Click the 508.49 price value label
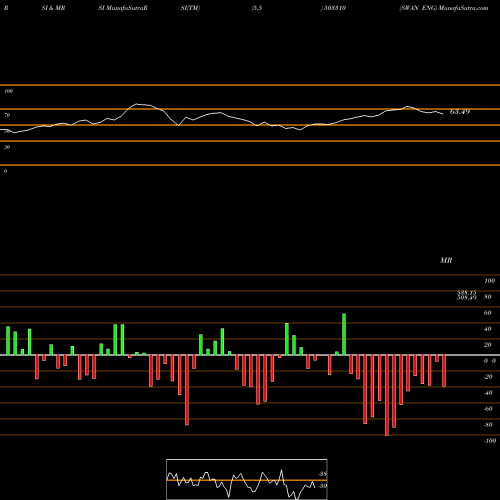 (x=467, y=297)
